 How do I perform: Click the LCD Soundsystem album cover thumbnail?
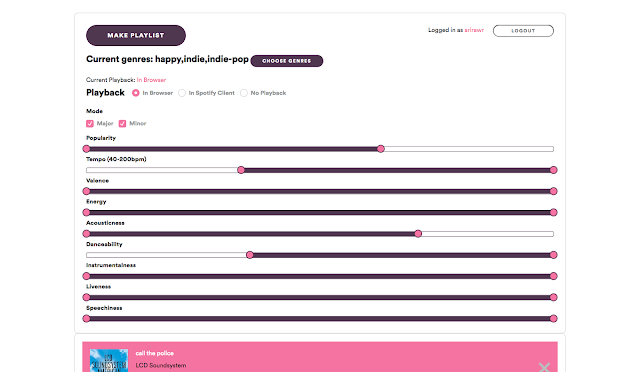pyautogui.click(x=109, y=361)
